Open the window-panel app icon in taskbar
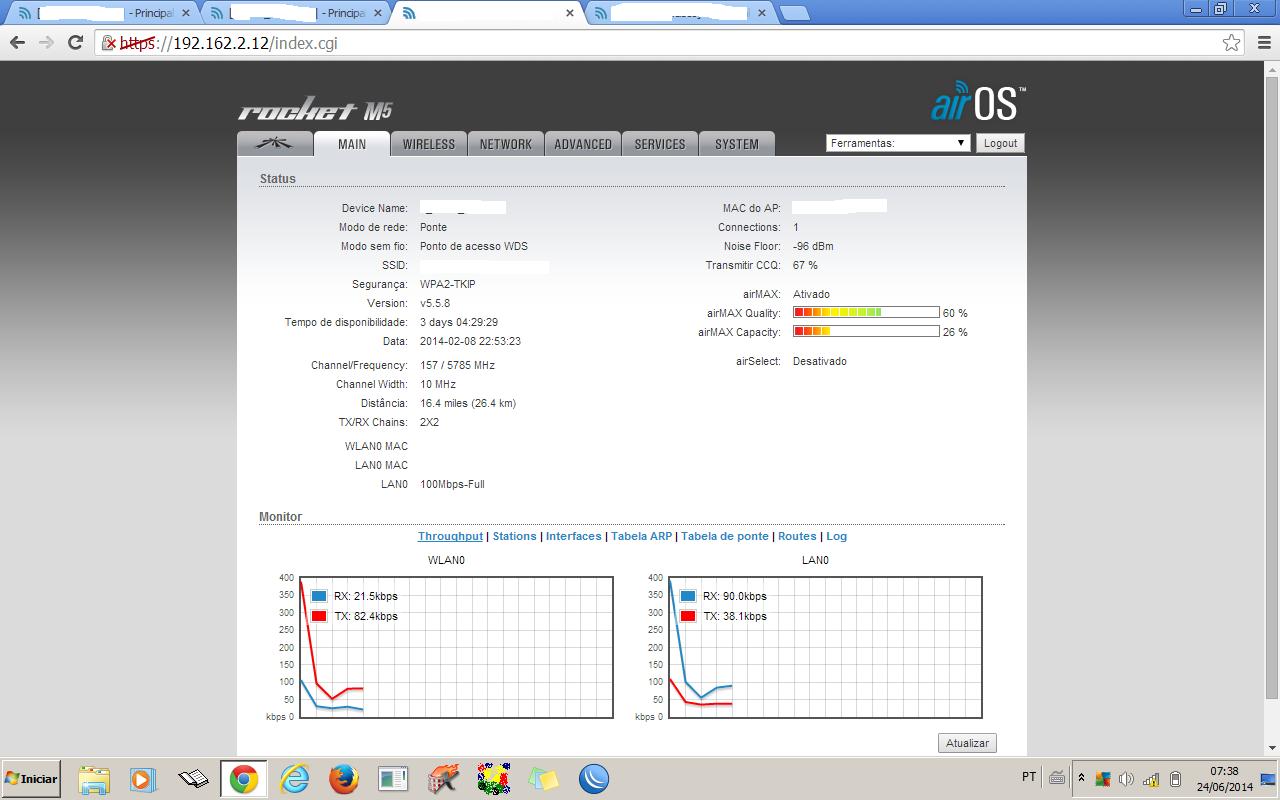The width and height of the screenshot is (1280, 800). click(x=394, y=778)
